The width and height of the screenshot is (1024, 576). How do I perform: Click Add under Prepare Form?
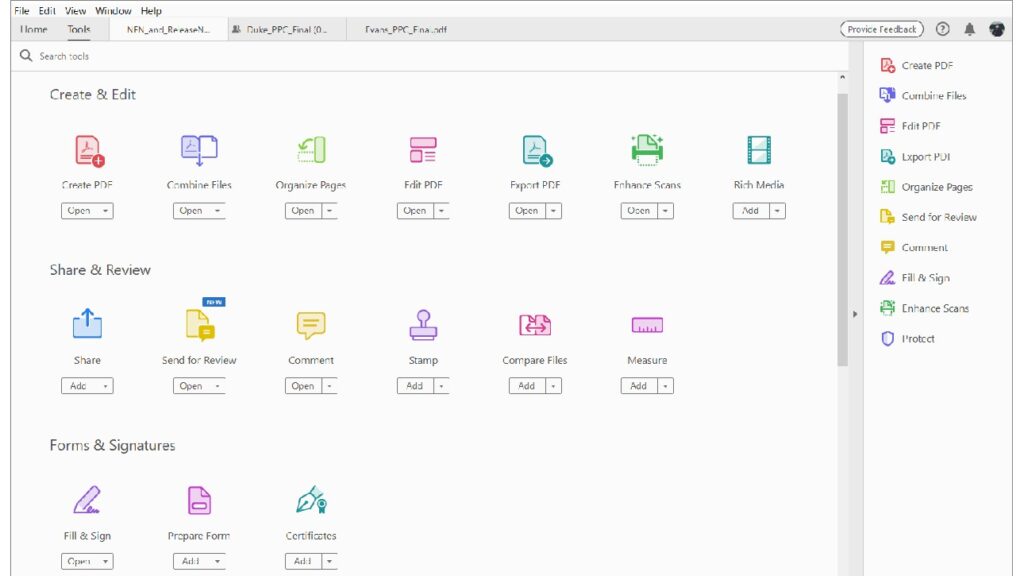click(191, 562)
